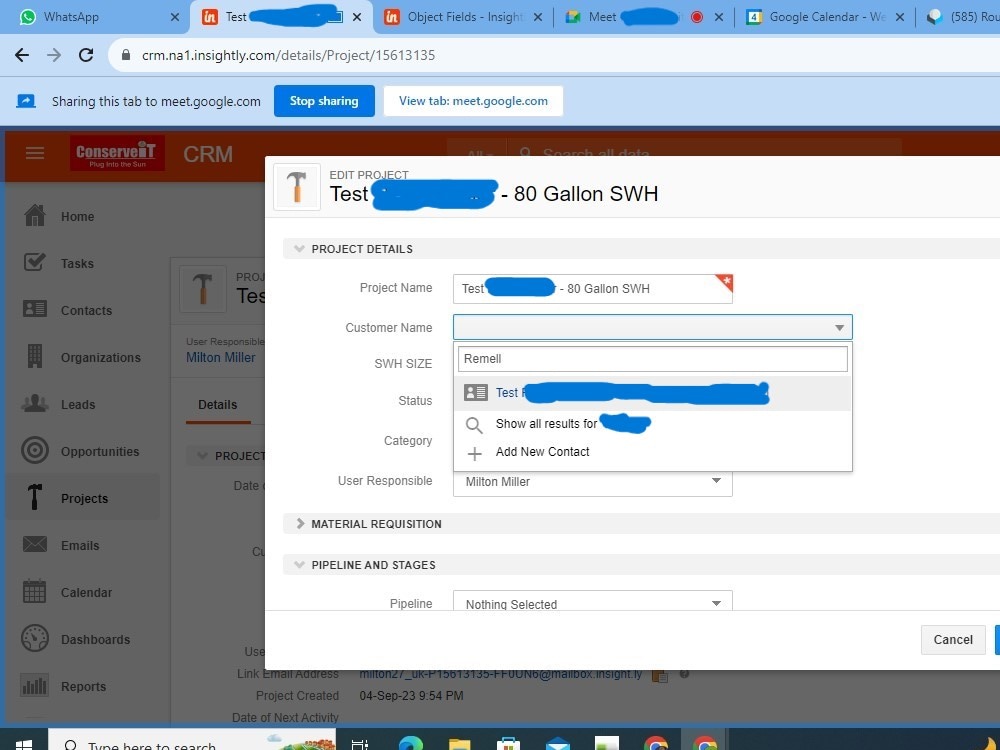1000x750 pixels.
Task: Open the mailbox.insight.ly email link
Action: (501, 674)
